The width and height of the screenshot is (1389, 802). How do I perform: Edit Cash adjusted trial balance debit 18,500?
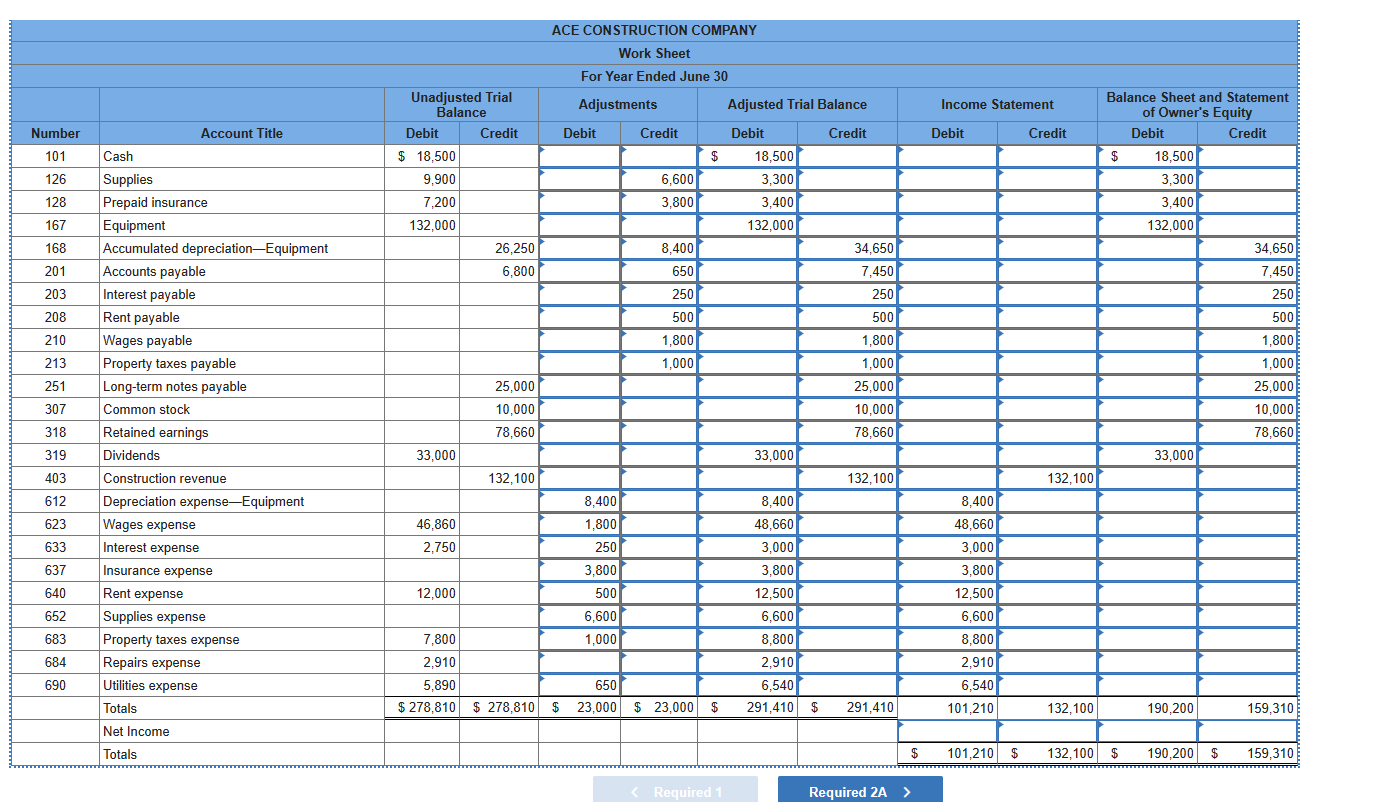(x=747, y=156)
